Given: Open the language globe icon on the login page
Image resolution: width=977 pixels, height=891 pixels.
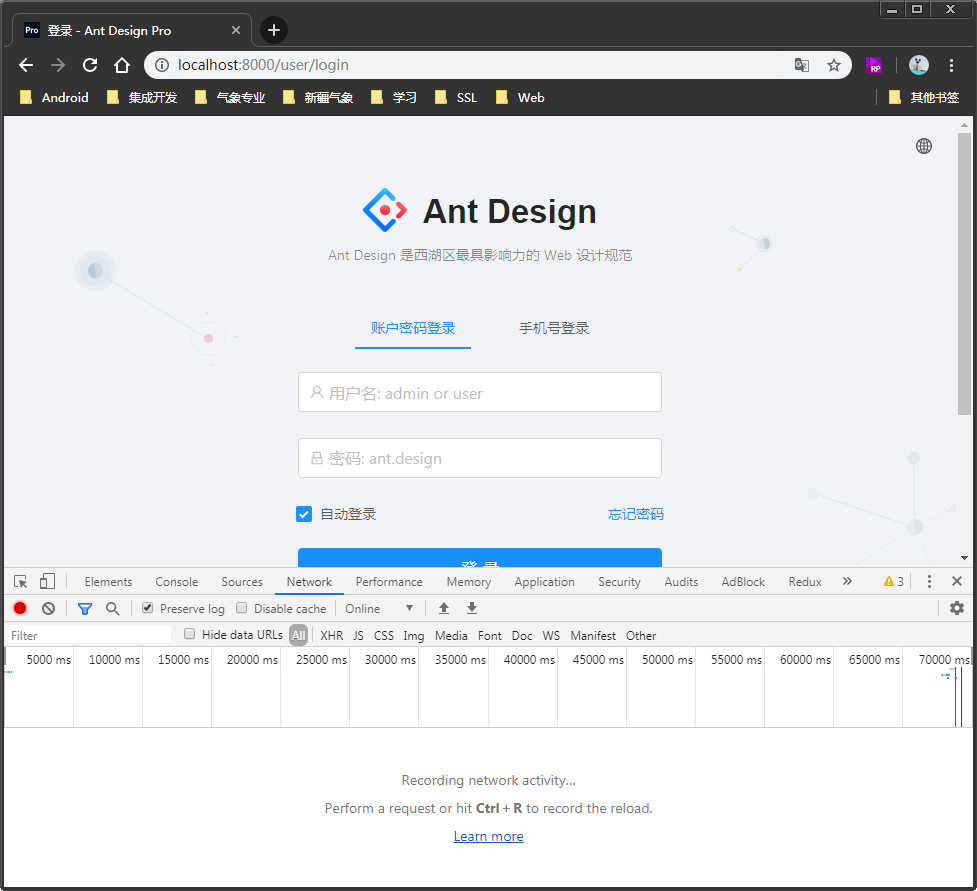Looking at the screenshot, I should (923, 146).
